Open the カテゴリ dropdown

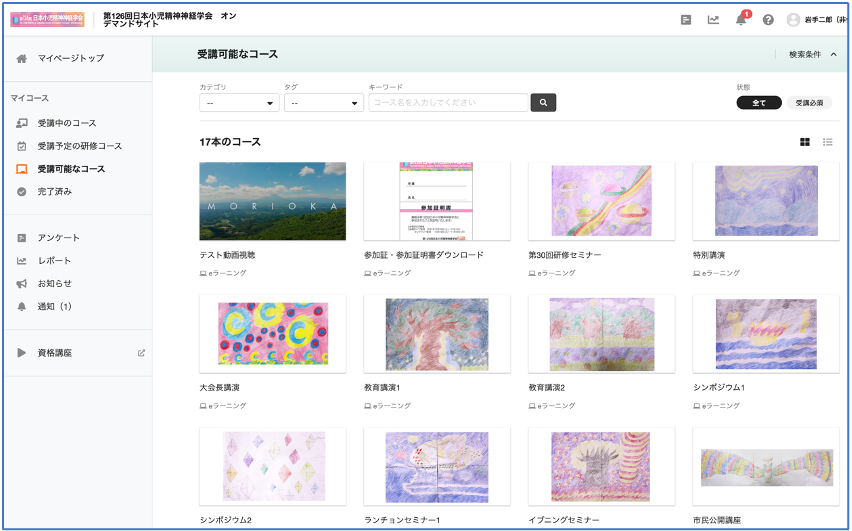(x=239, y=103)
